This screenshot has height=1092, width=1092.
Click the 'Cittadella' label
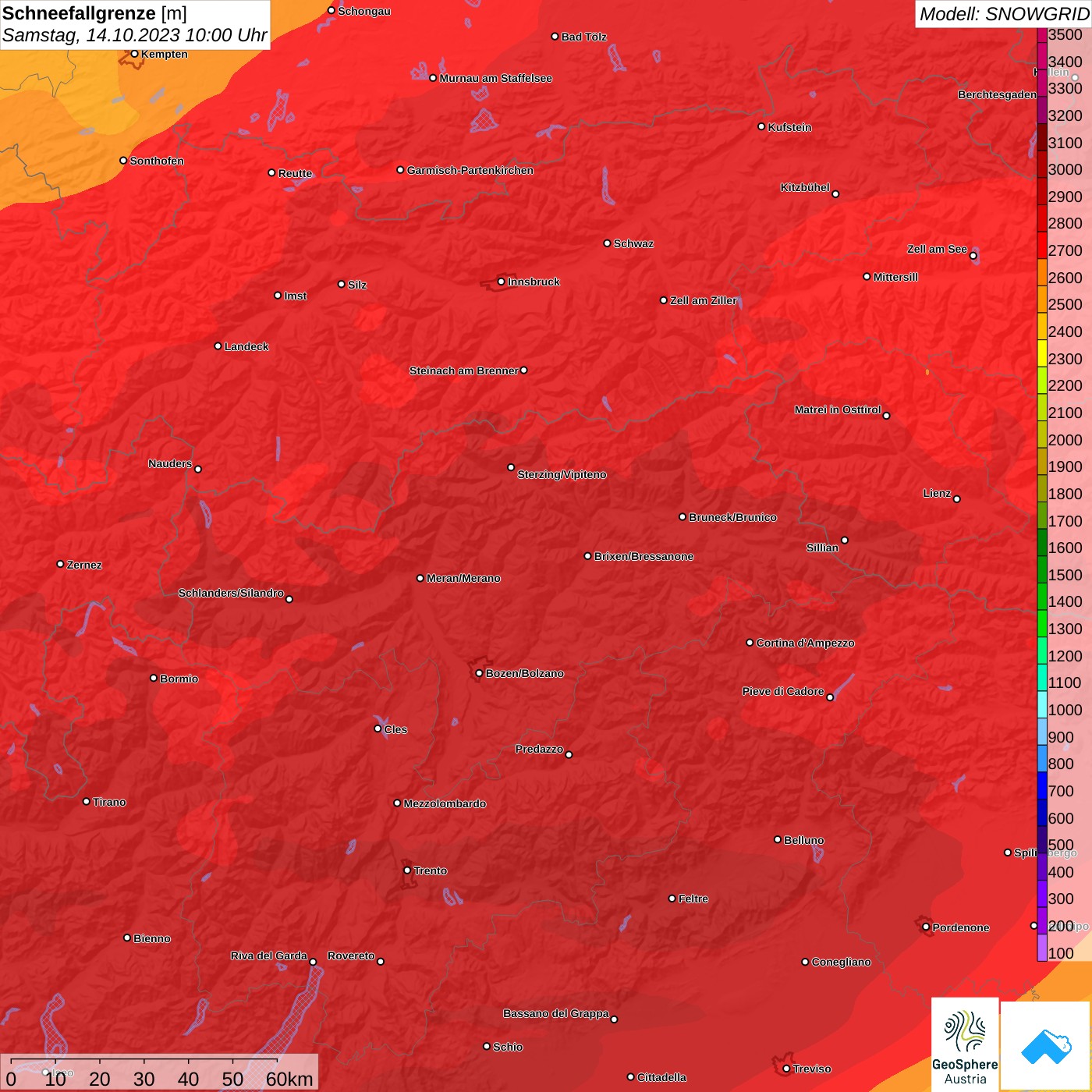coord(661,1077)
